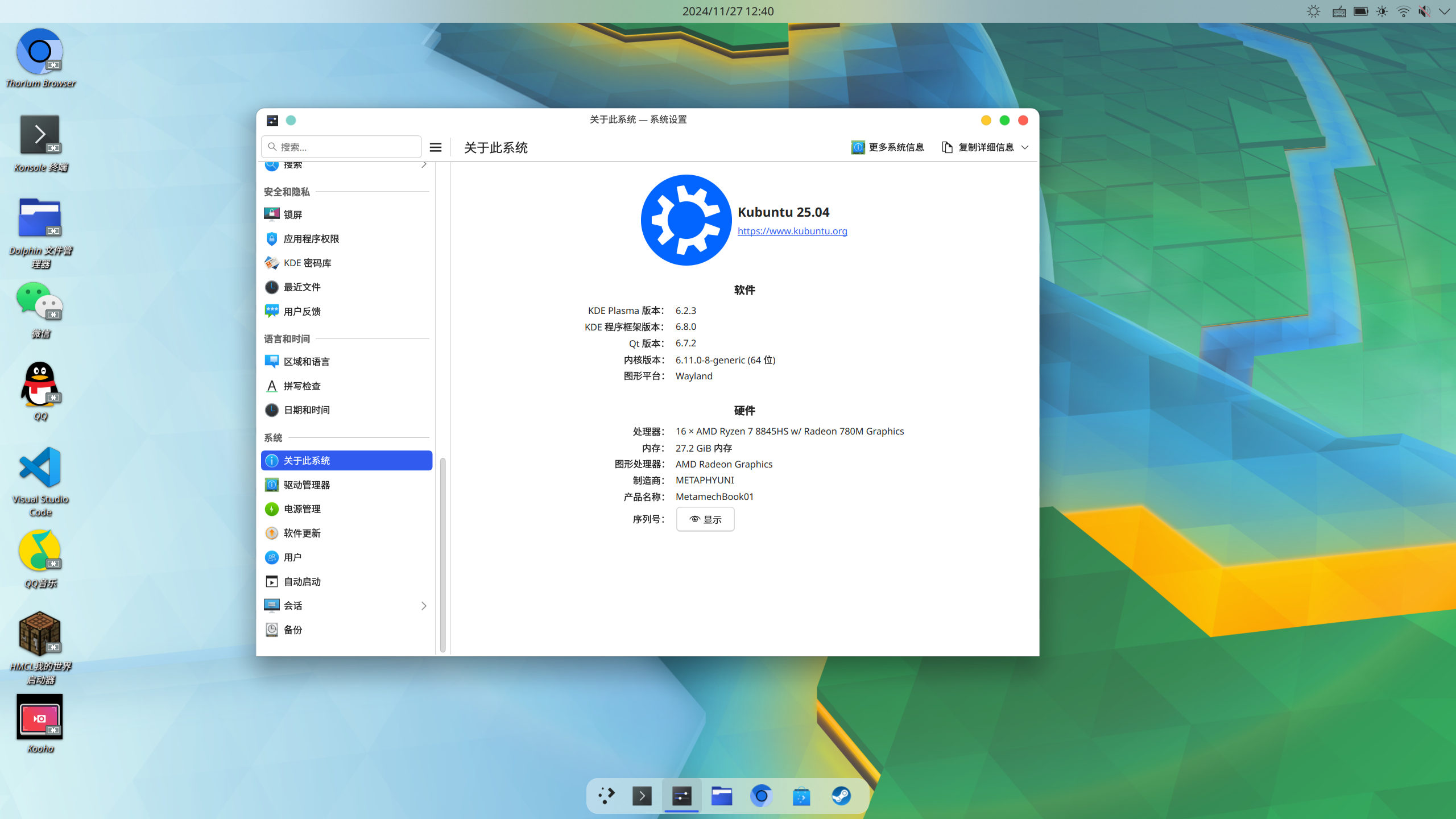1456x819 pixels.
Task: Launch Visual Studio Code from desktop
Action: click(40, 467)
